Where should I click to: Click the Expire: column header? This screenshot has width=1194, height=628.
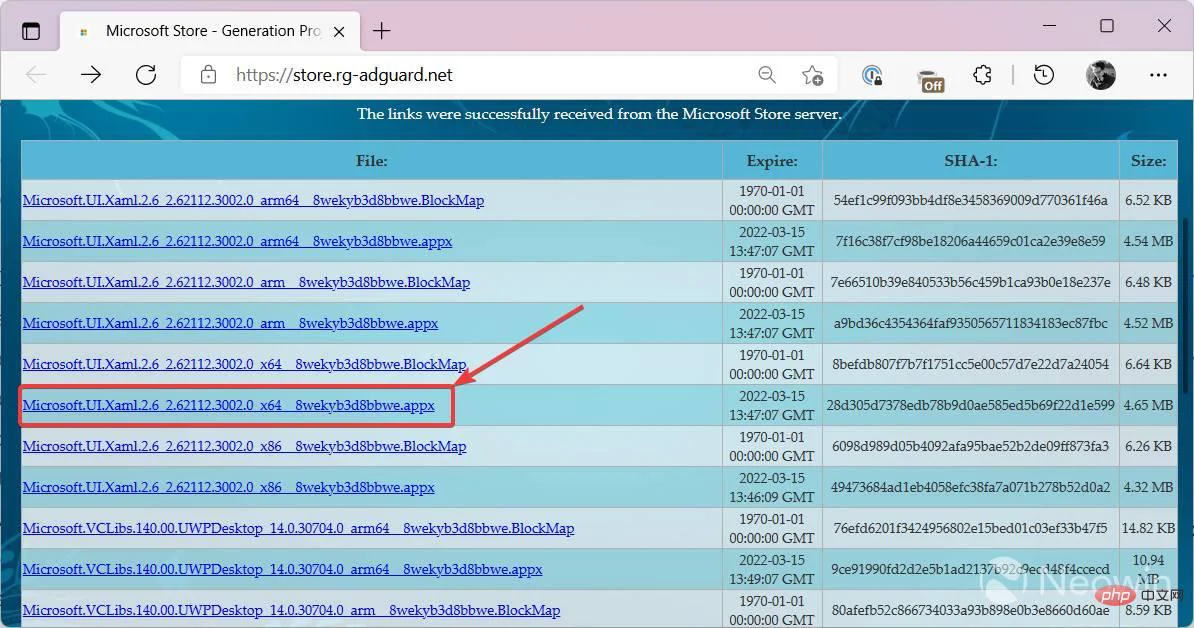click(x=772, y=161)
